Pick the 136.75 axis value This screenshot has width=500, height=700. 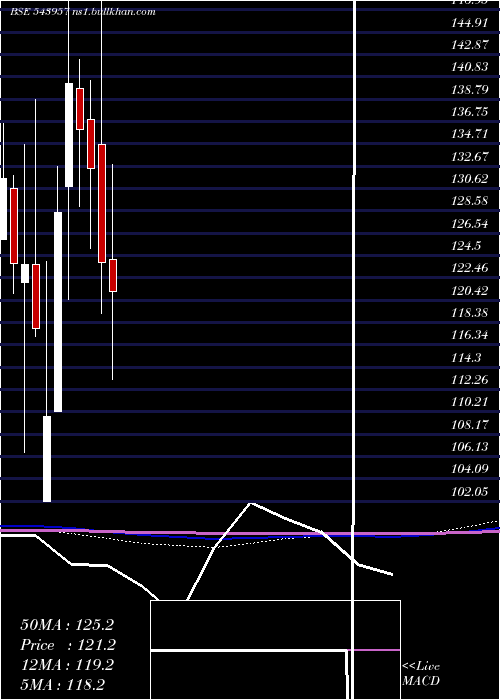(x=470, y=112)
